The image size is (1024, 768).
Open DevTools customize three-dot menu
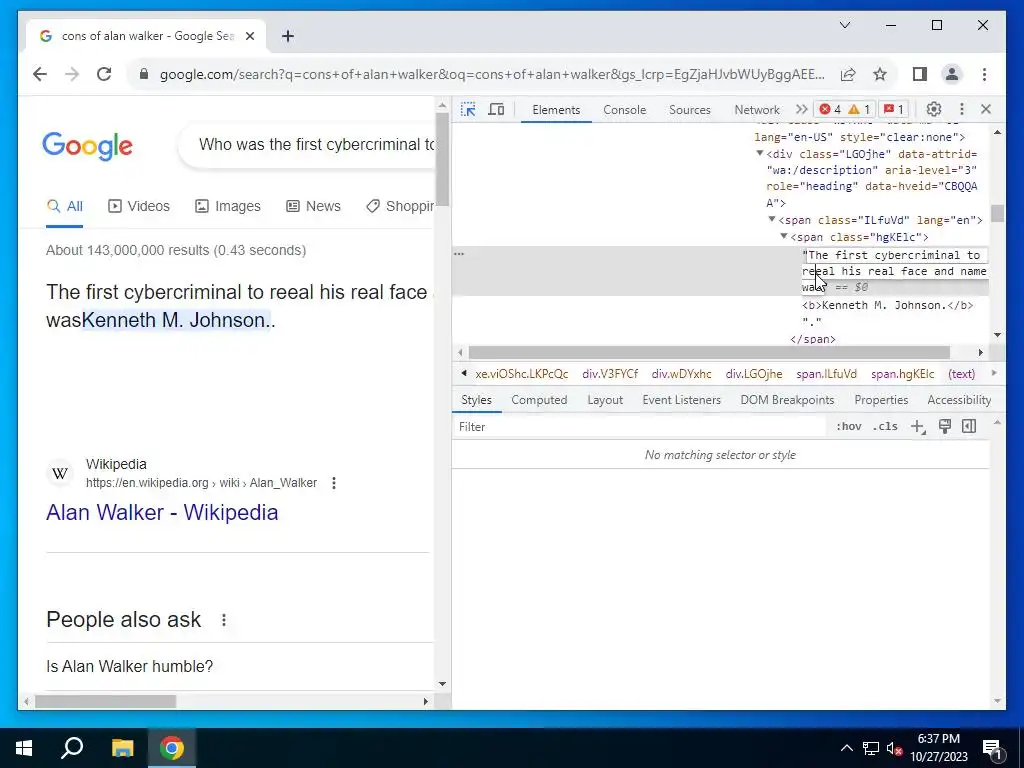(x=961, y=109)
